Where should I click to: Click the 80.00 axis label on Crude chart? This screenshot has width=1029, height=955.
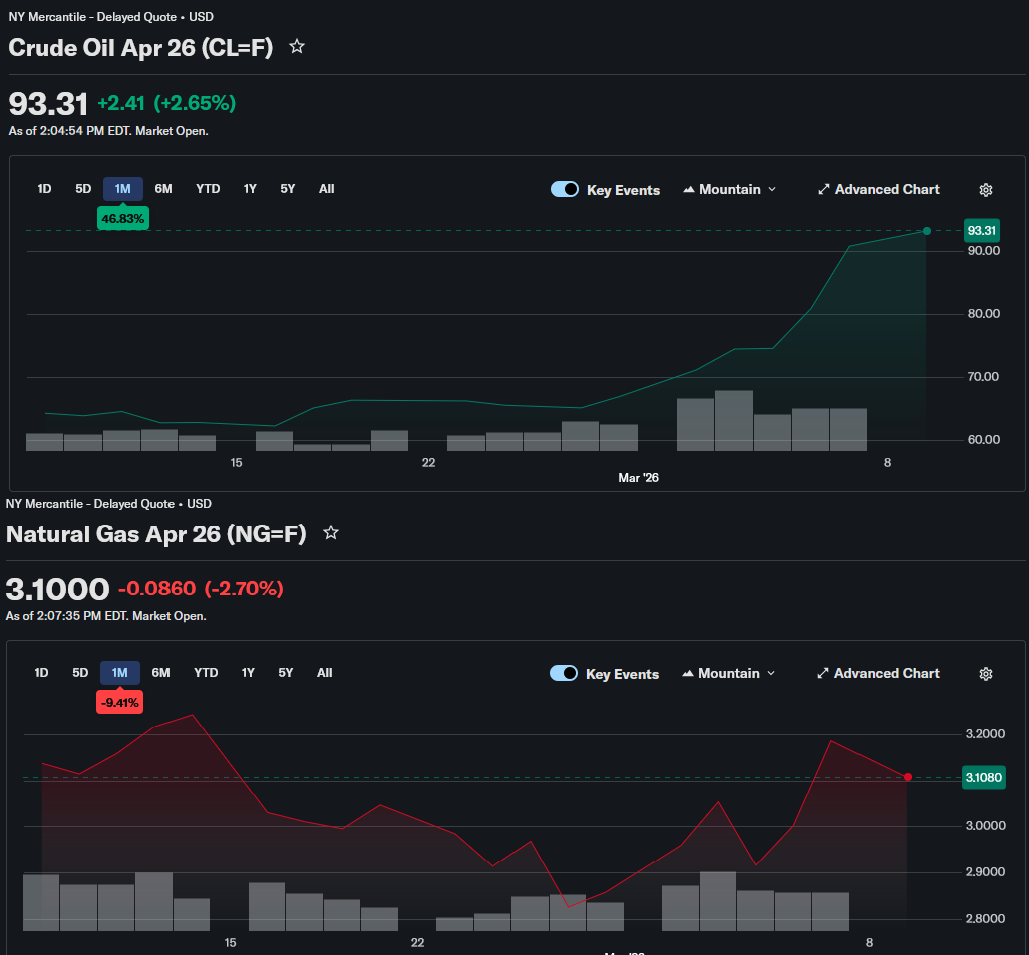[x=984, y=314]
